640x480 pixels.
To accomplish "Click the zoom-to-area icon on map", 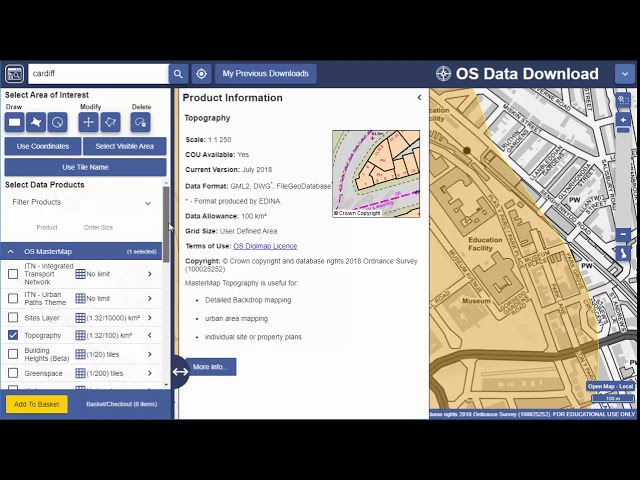I will tap(623, 100).
